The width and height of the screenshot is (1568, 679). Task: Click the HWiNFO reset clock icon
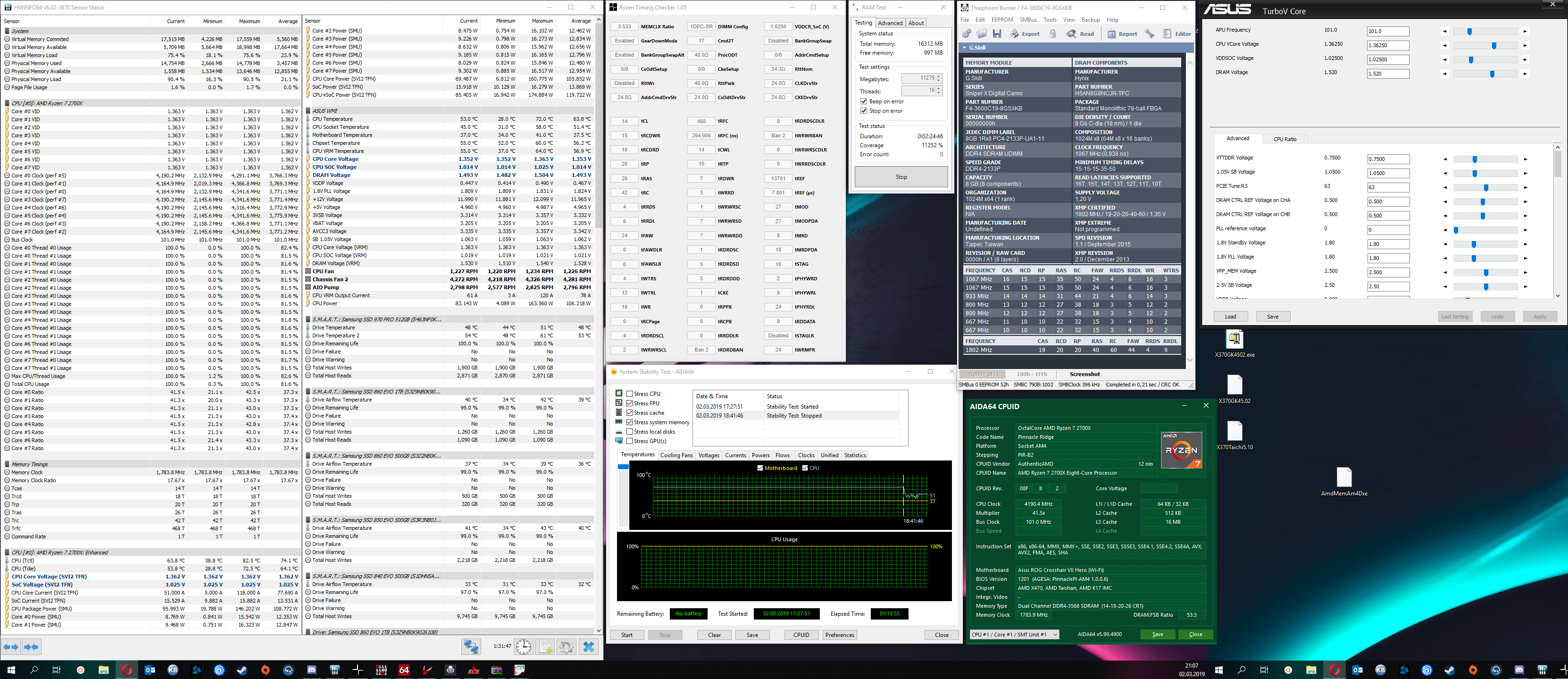click(524, 647)
